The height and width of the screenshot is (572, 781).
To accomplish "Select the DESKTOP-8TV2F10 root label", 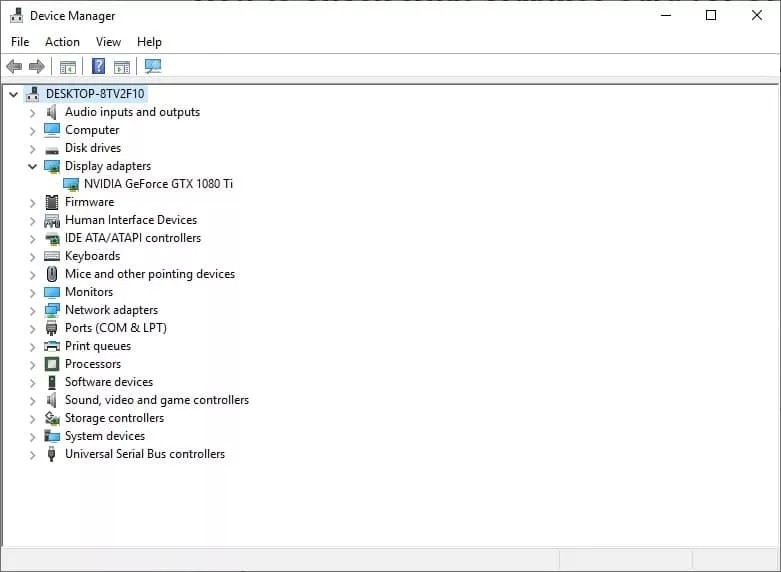I will 95,94.
